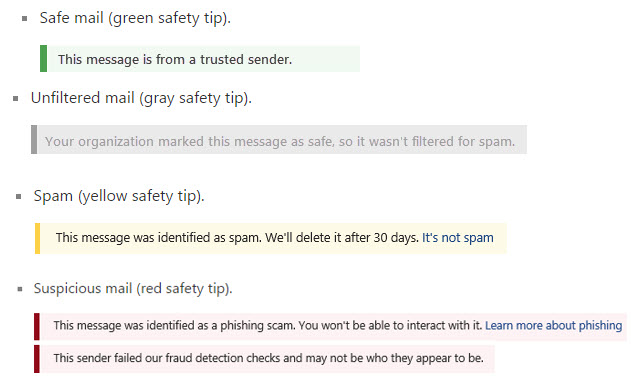Open "Learn more about phishing" link

click(x=553, y=325)
